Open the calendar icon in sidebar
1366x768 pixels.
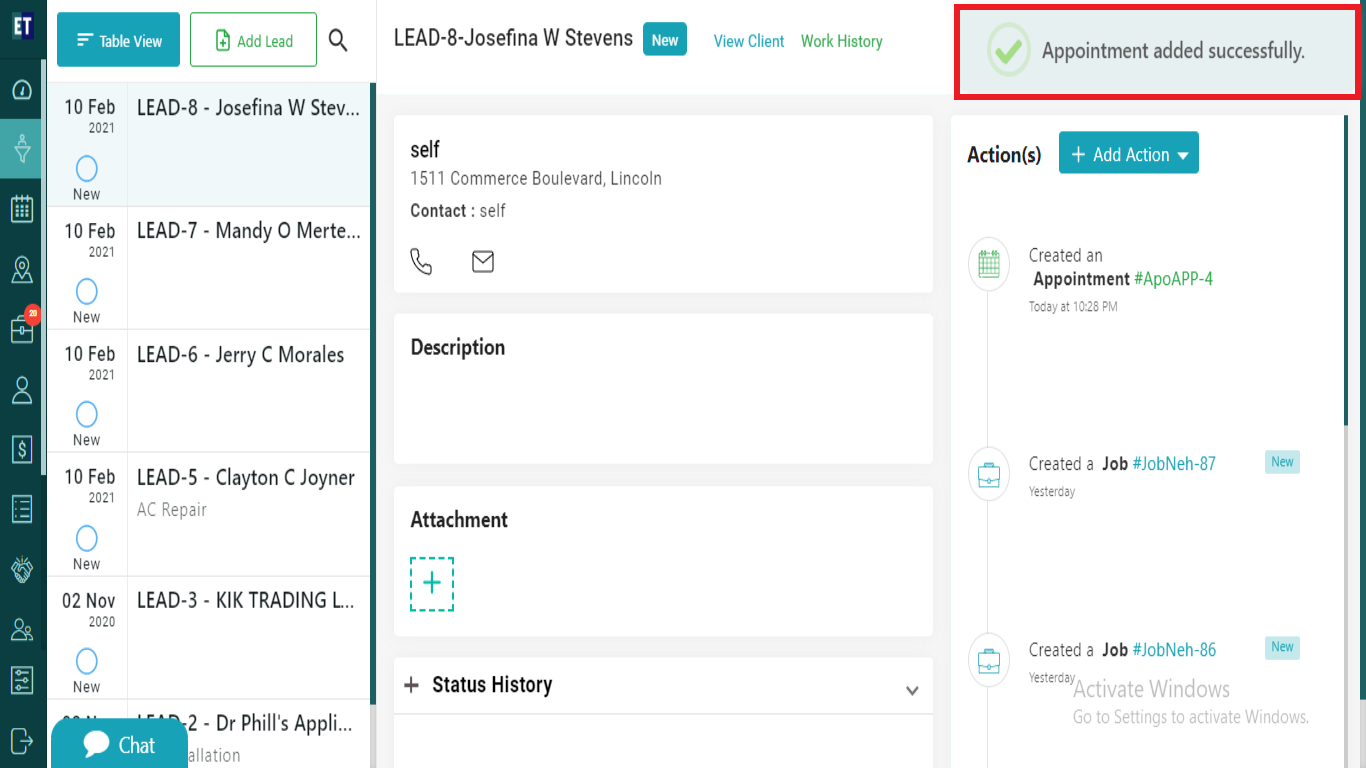tap(22, 209)
